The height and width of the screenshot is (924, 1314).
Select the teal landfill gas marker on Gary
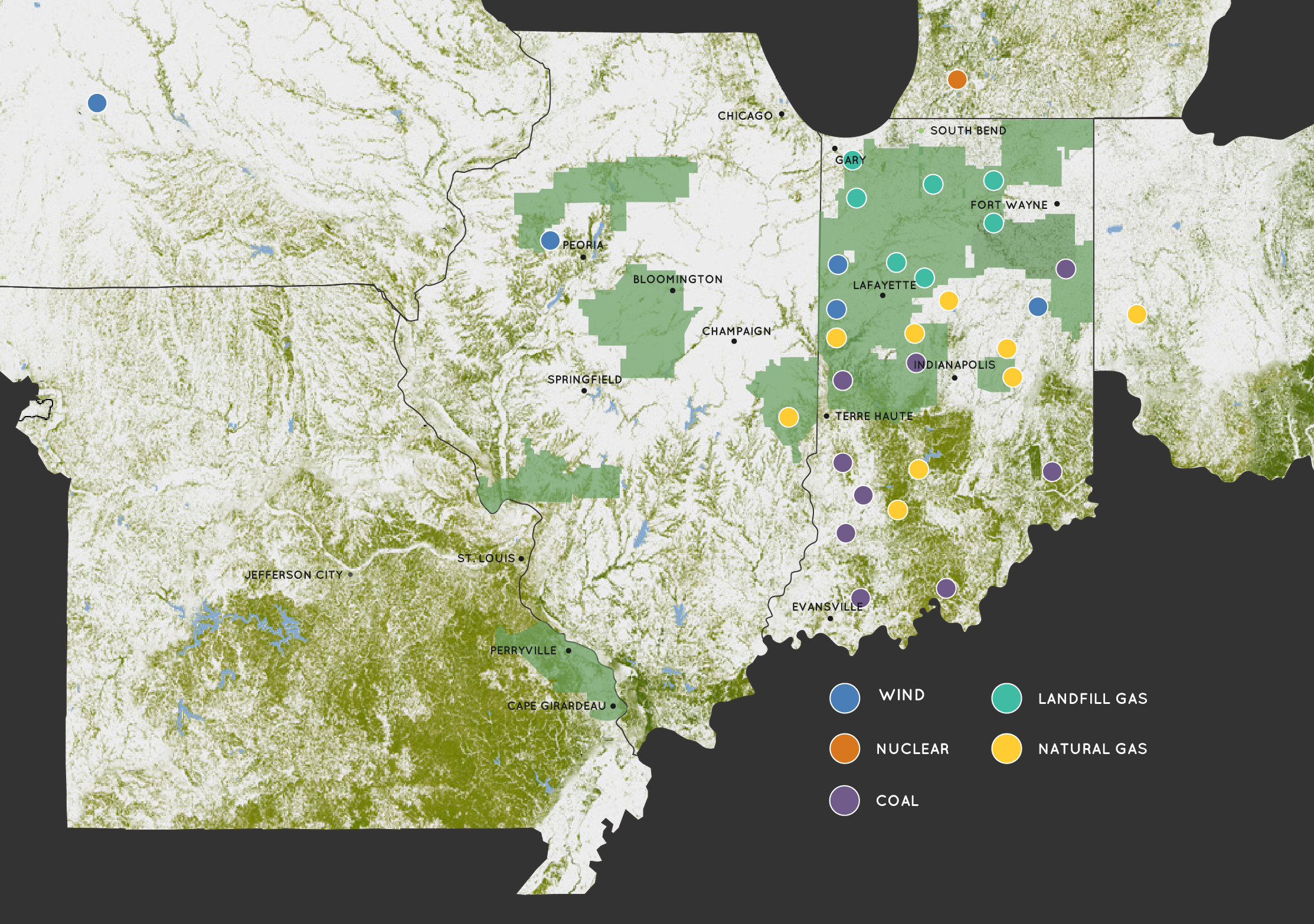(x=852, y=160)
